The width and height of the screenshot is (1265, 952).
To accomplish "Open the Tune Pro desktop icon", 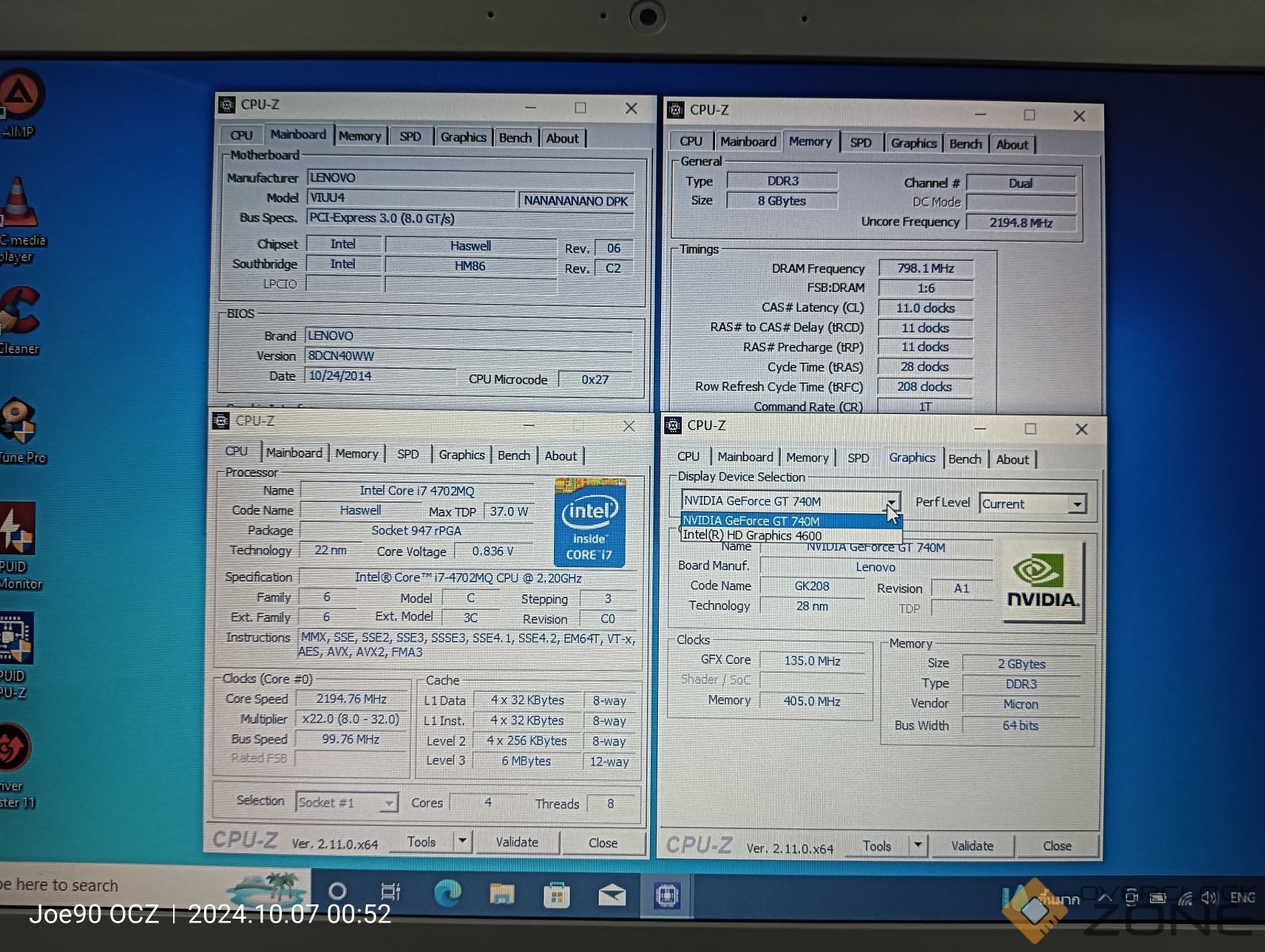I will coord(19,430).
